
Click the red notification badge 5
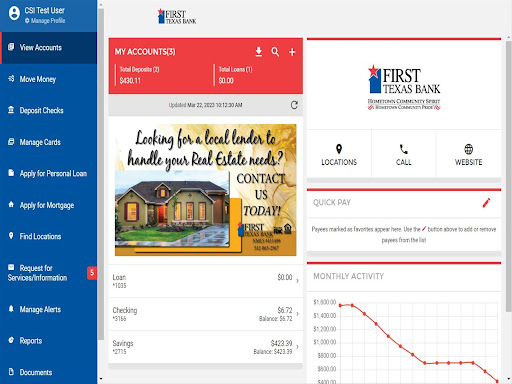click(92, 273)
